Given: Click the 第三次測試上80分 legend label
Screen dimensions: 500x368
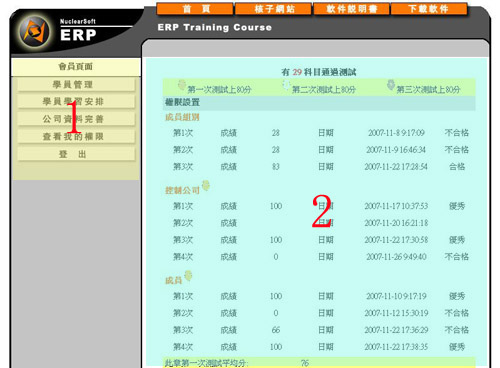Looking at the screenshot, I should (x=428, y=89).
